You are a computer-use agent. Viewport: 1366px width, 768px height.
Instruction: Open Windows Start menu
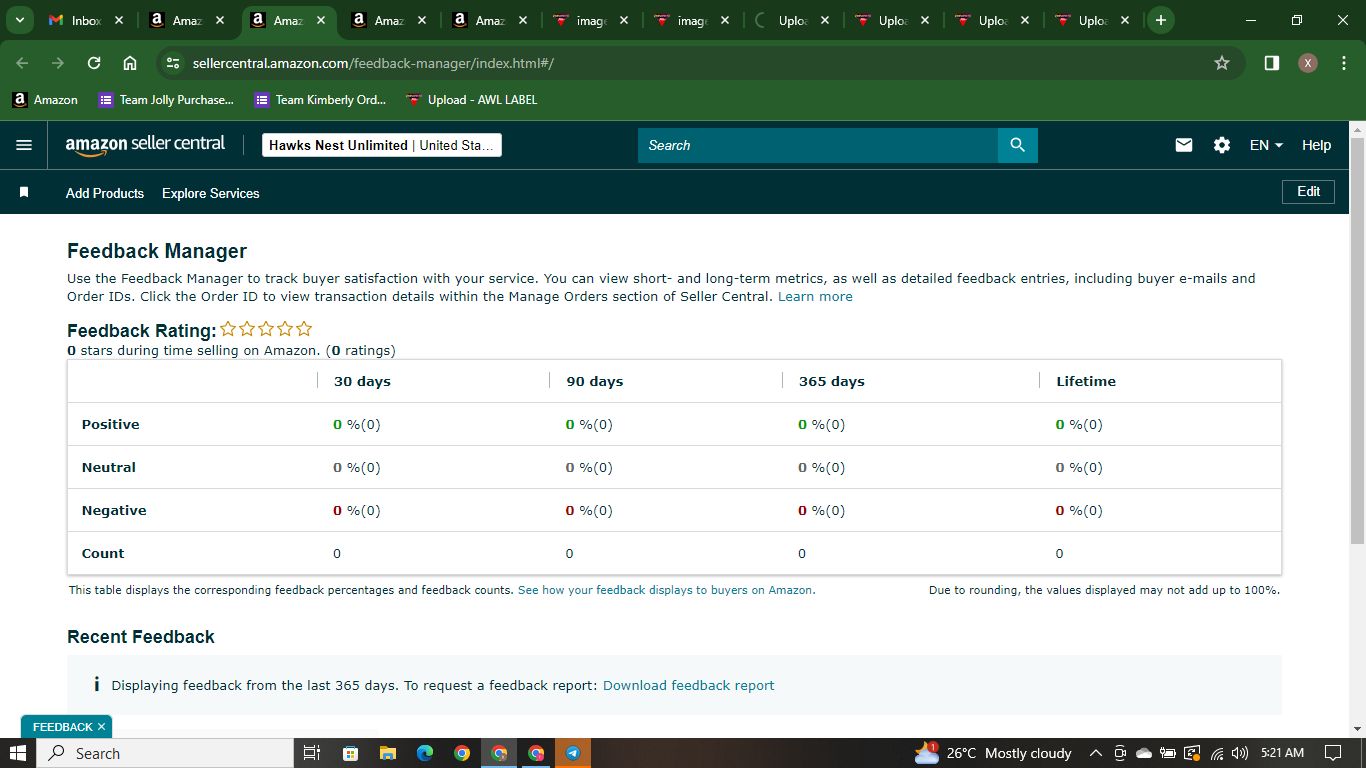point(18,753)
